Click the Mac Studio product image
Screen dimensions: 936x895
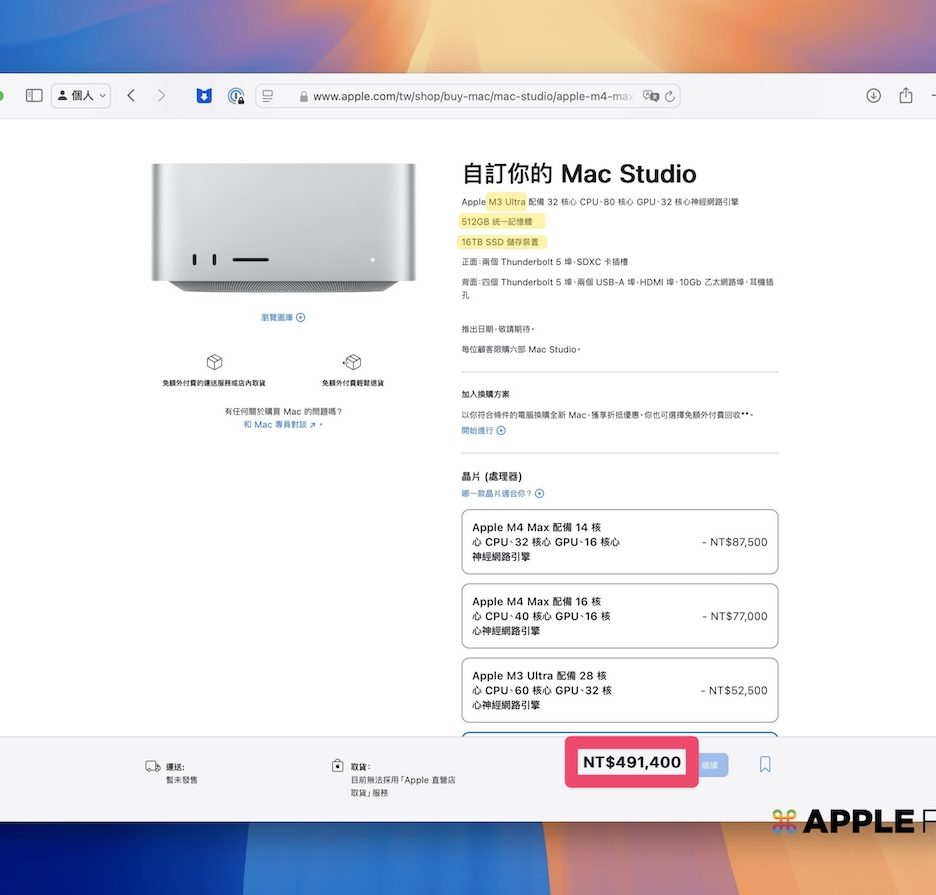(283, 228)
